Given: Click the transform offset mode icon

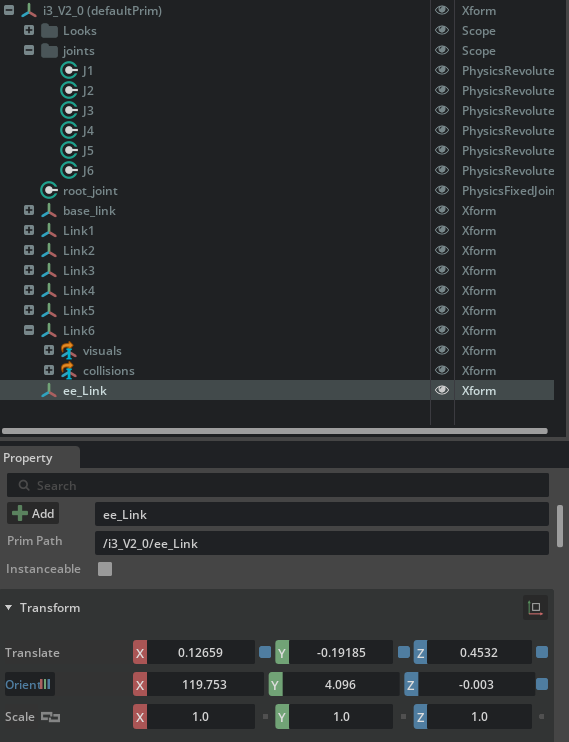Looking at the screenshot, I should (535, 608).
